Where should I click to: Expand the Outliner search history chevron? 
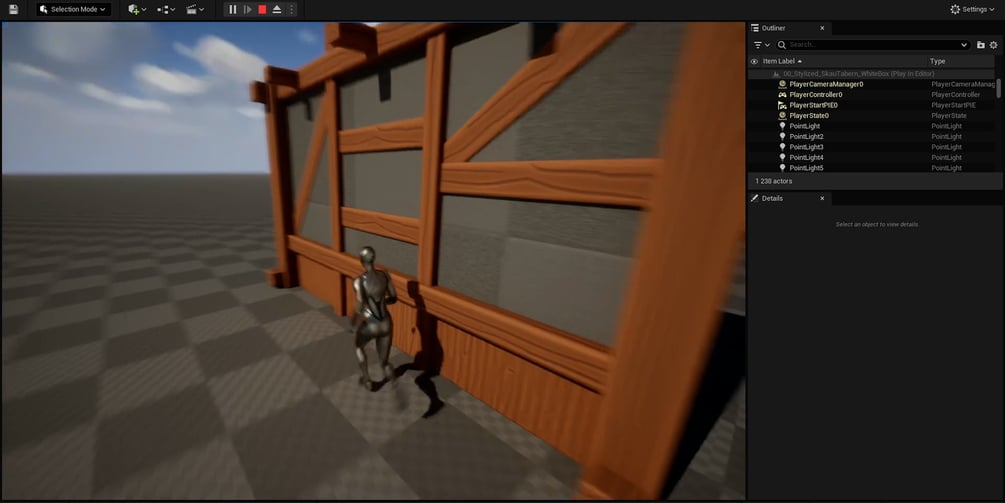click(963, 45)
